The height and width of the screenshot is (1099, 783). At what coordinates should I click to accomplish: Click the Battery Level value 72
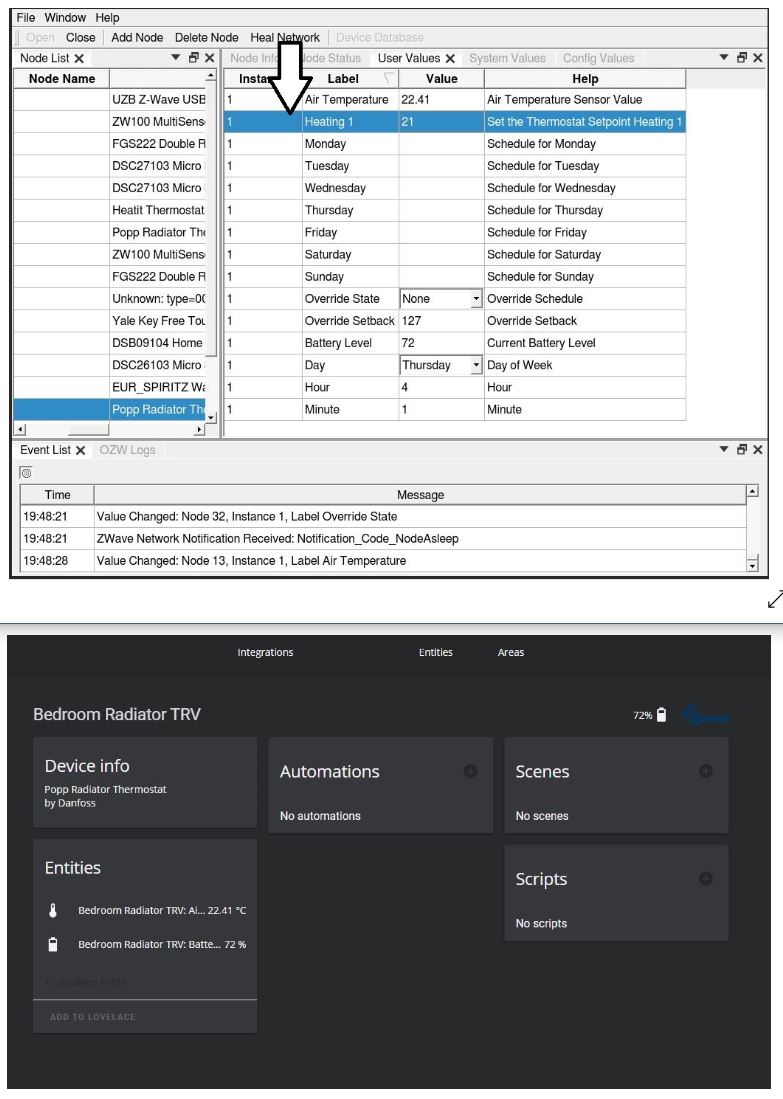click(x=441, y=343)
